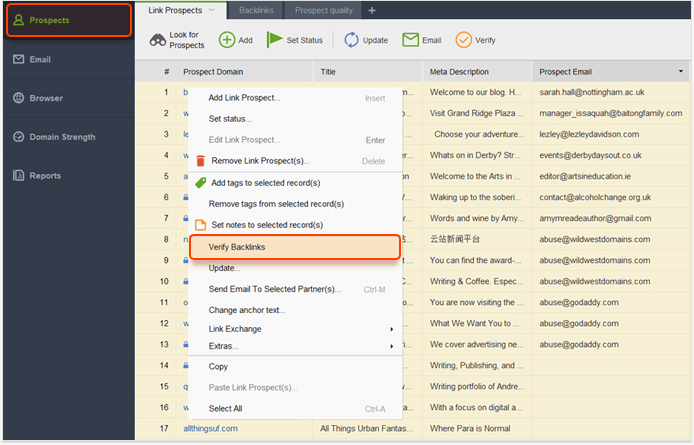This screenshot has height=445, width=694.
Task: Click the Look for Prospects binoculars icon
Action: tap(158, 40)
